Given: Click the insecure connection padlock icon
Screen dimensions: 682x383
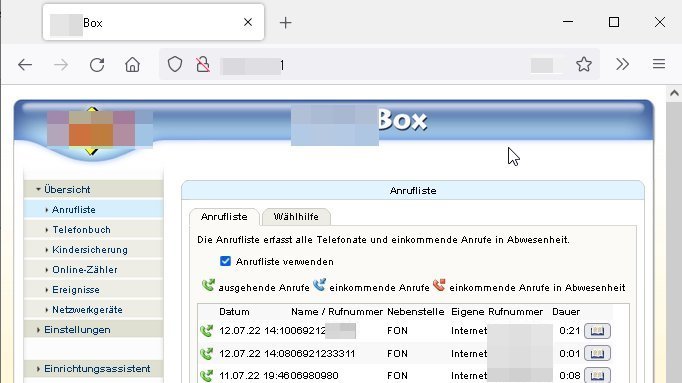Looking at the screenshot, I should tap(203, 64).
